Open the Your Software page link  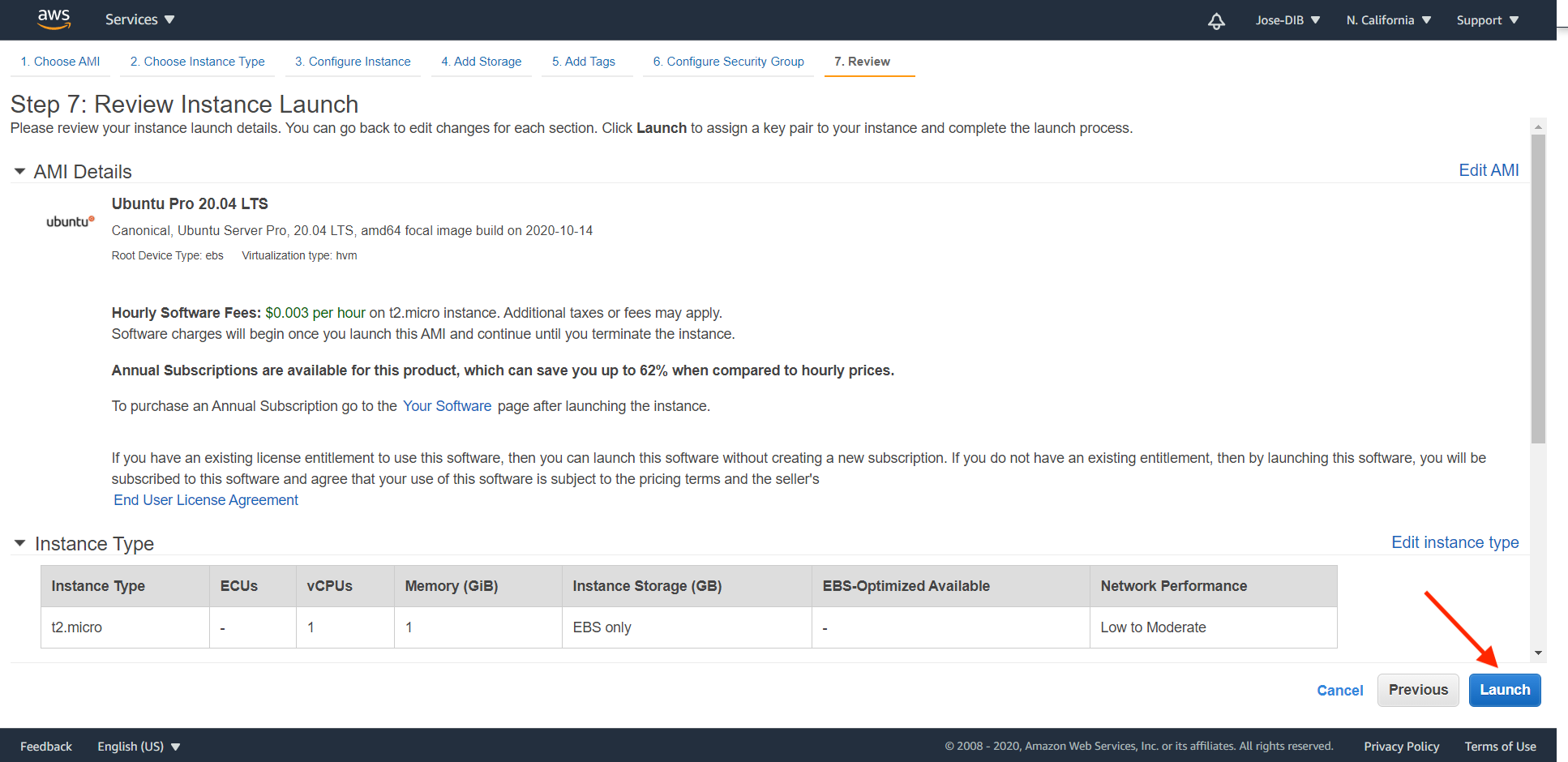coord(447,406)
